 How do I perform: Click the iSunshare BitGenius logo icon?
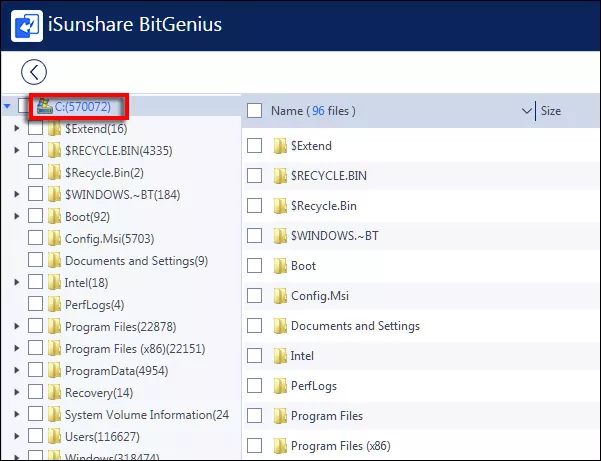pyautogui.click(x=27, y=26)
